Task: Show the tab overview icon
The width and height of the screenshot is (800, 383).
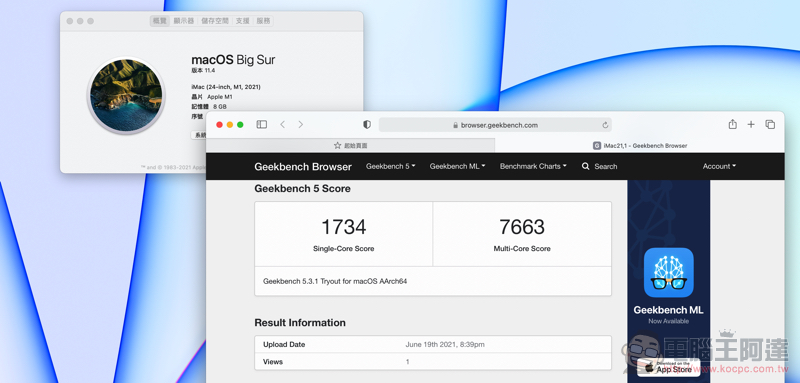Action: click(x=770, y=124)
